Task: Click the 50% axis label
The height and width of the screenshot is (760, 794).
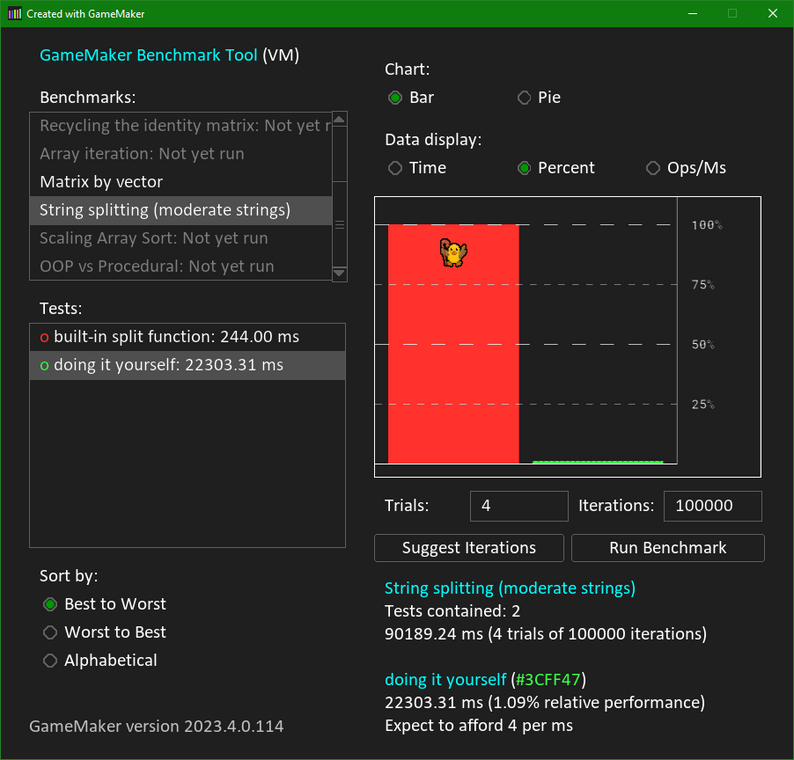Action: tap(703, 345)
